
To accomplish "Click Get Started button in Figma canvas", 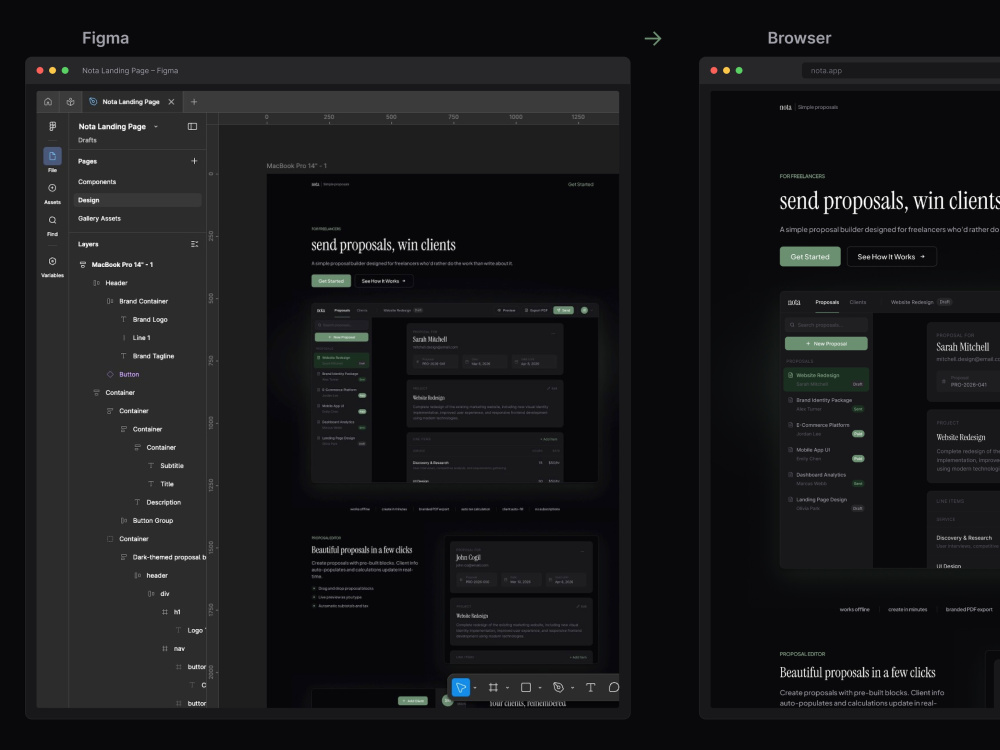I will 331,281.
